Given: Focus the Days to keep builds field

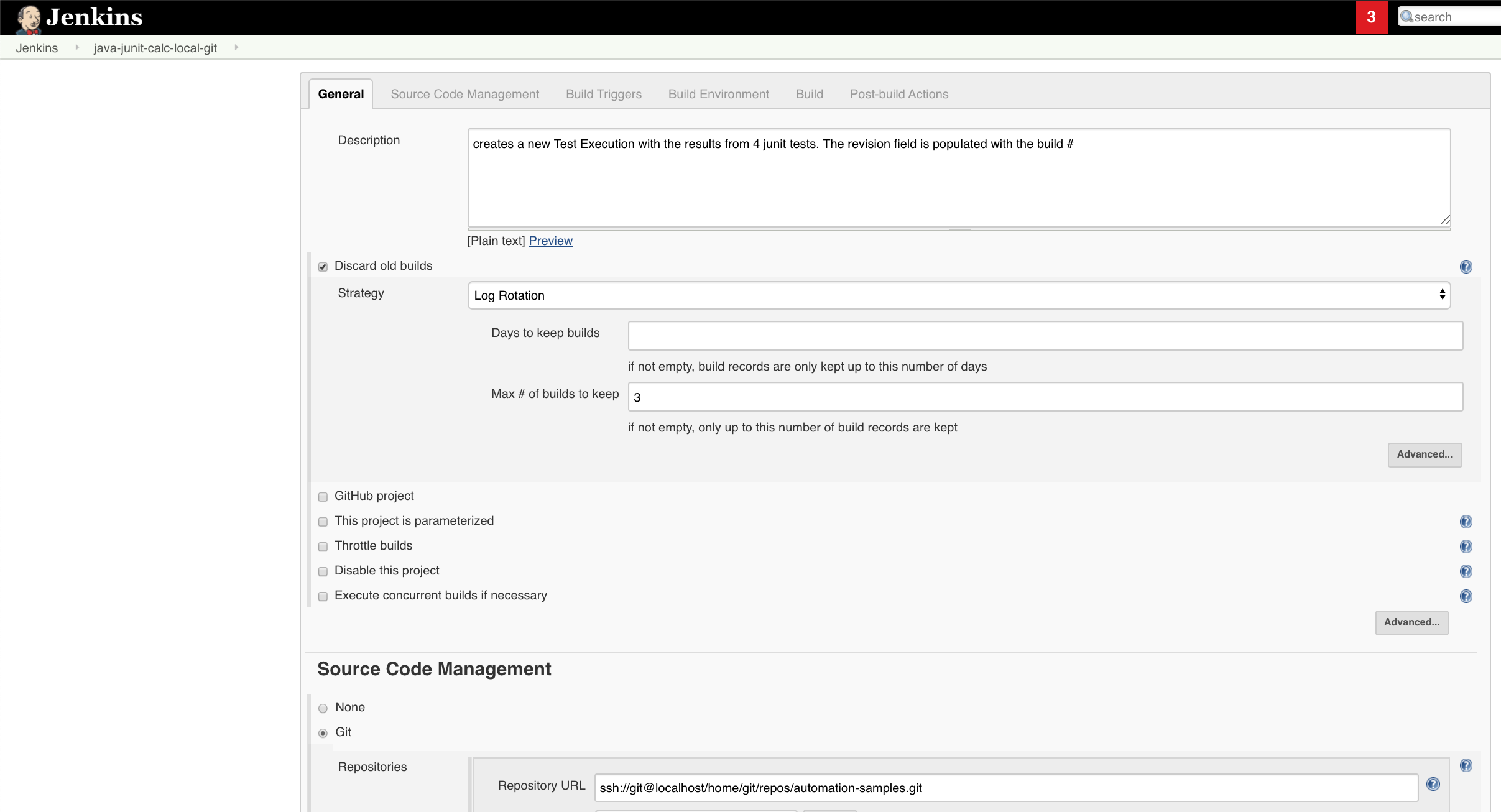Looking at the screenshot, I should [1045, 336].
